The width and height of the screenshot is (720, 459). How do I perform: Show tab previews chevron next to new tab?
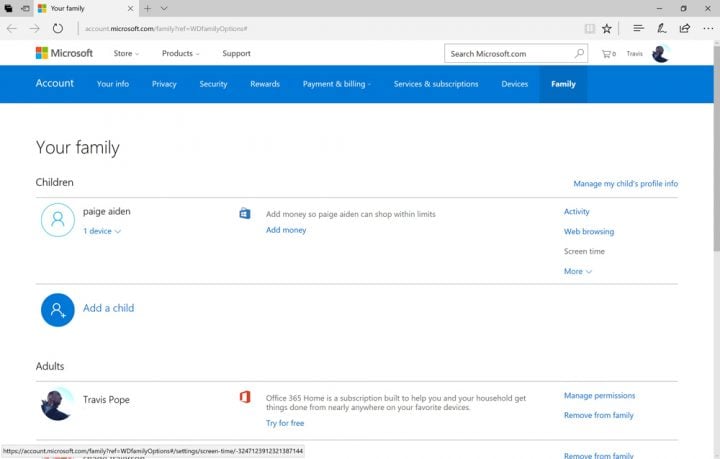pyautogui.click(x=164, y=8)
